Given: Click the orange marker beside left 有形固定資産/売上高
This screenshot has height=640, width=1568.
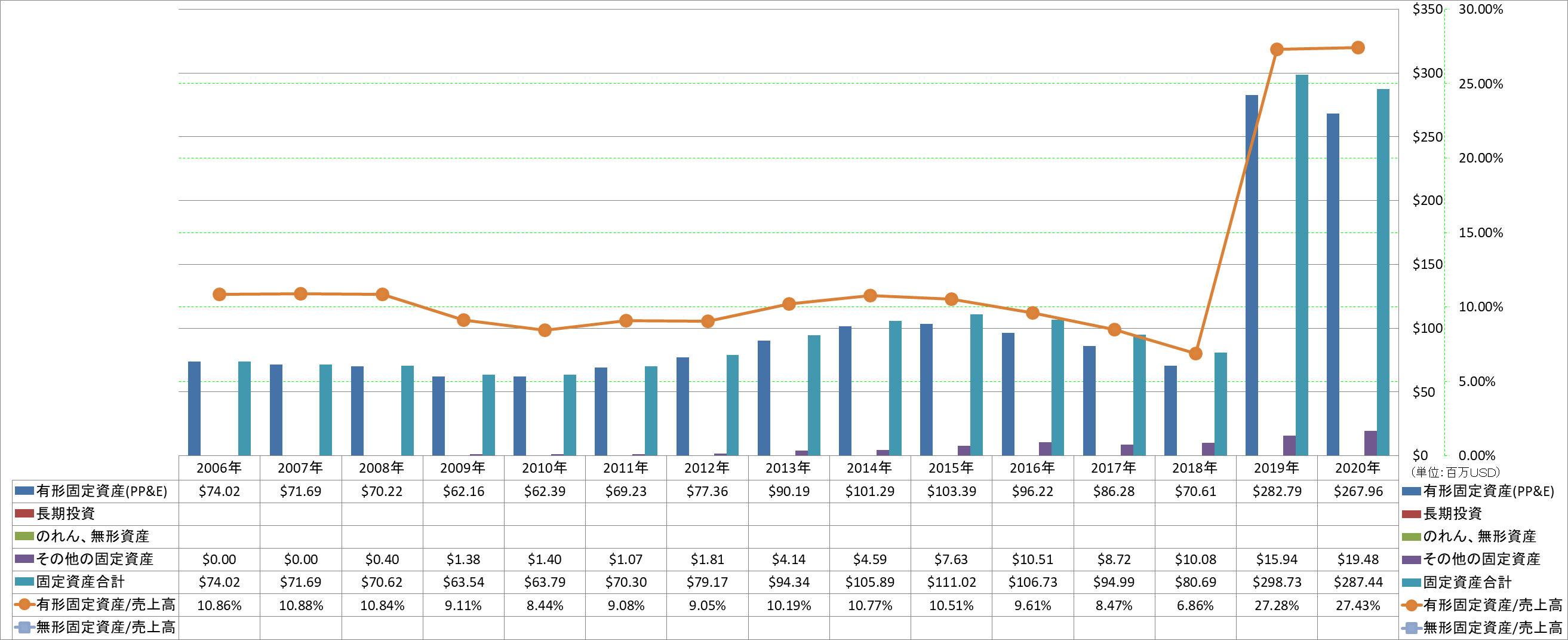Looking at the screenshot, I should tap(24, 604).
